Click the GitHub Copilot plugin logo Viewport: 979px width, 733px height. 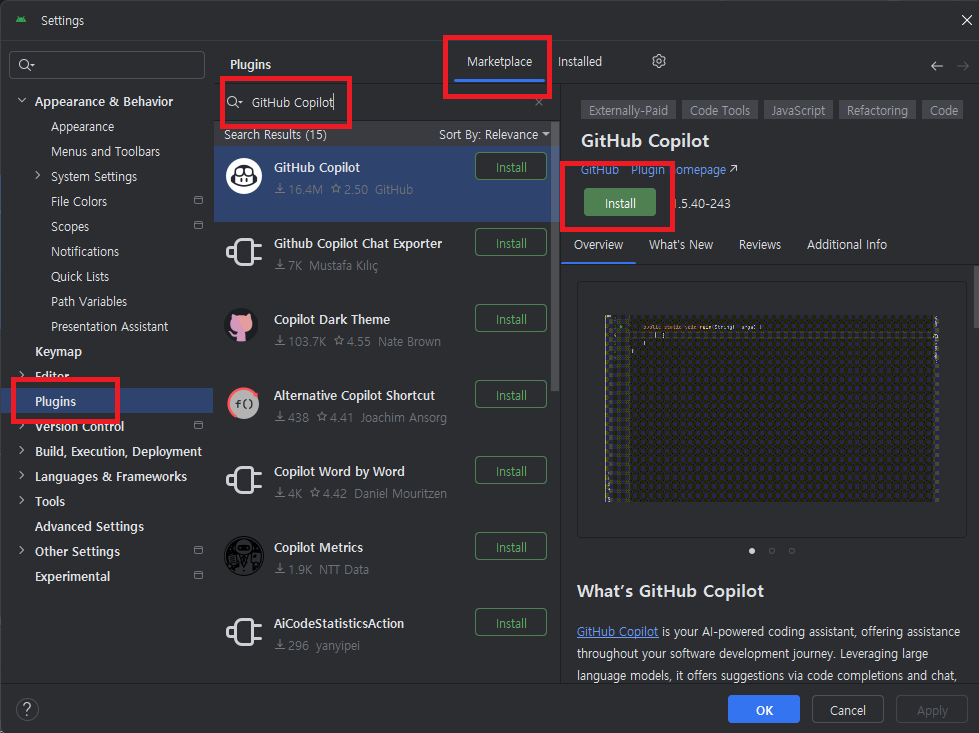(244, 176)
